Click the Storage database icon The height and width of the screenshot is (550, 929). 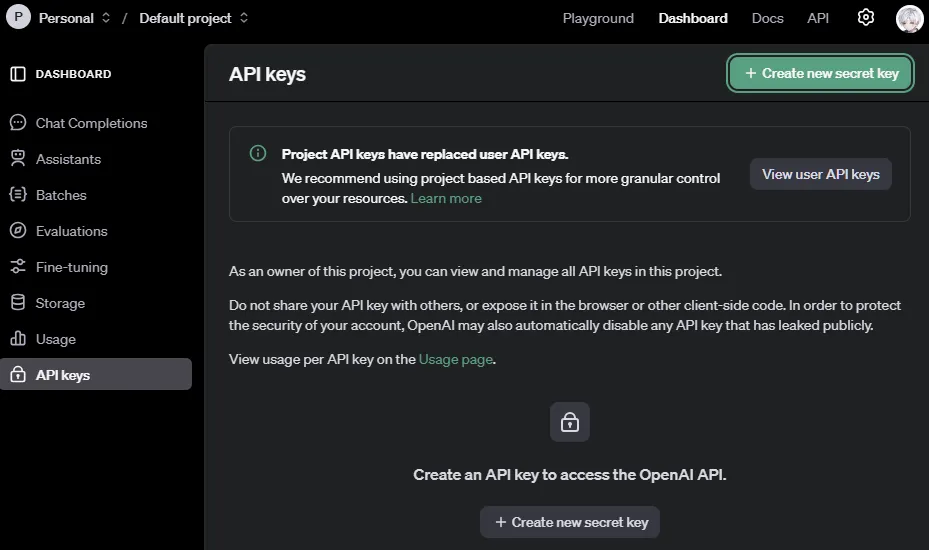tap(18, 303)
